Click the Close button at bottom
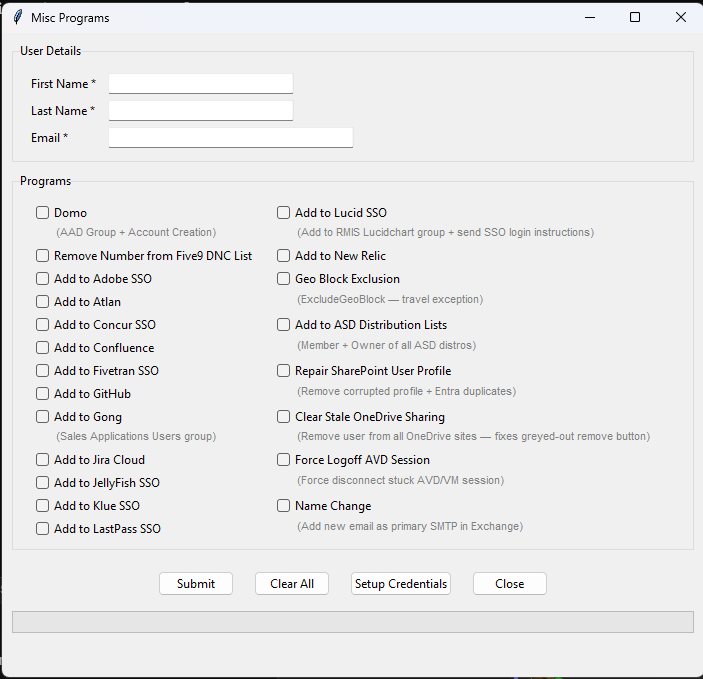The width and height of the screenshot is (703, 679). [x=510, y=583]
